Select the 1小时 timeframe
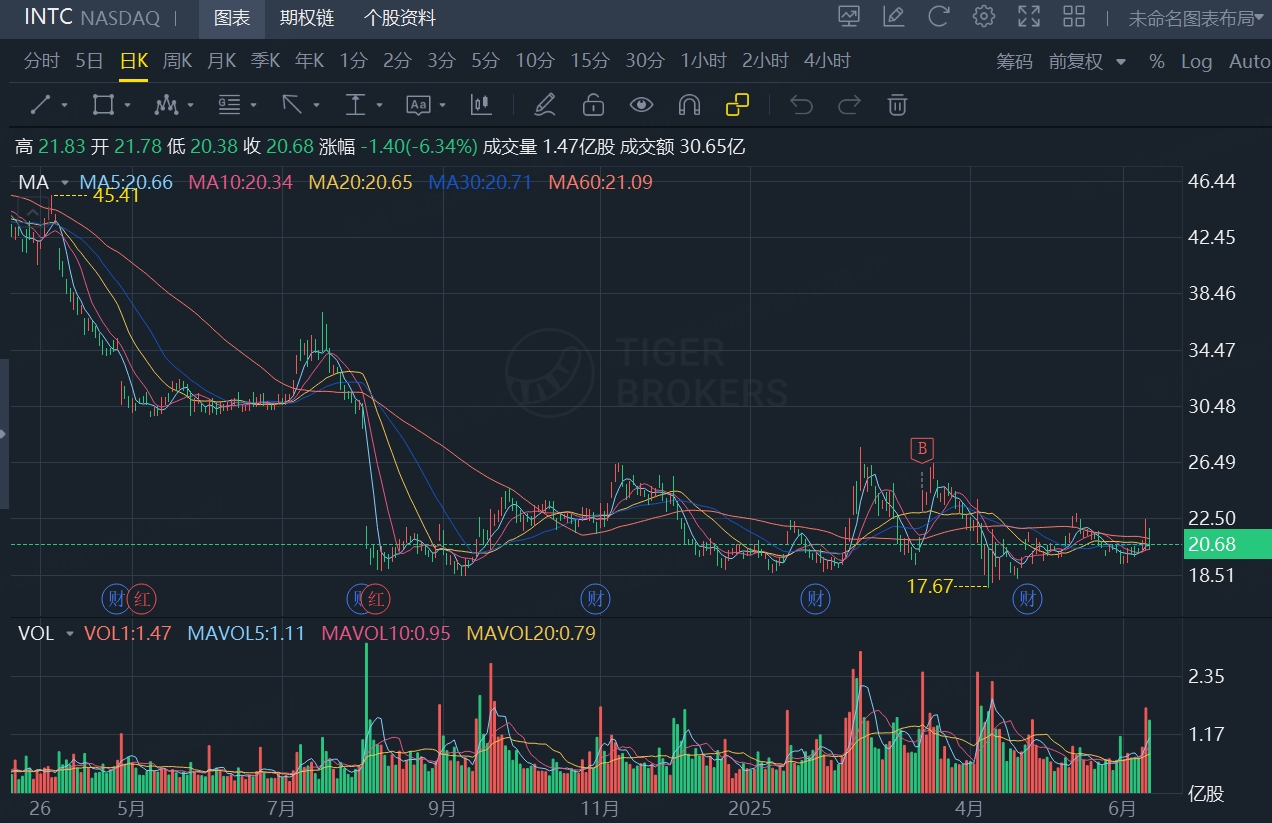1272x823 pixels. coord(704,61)
